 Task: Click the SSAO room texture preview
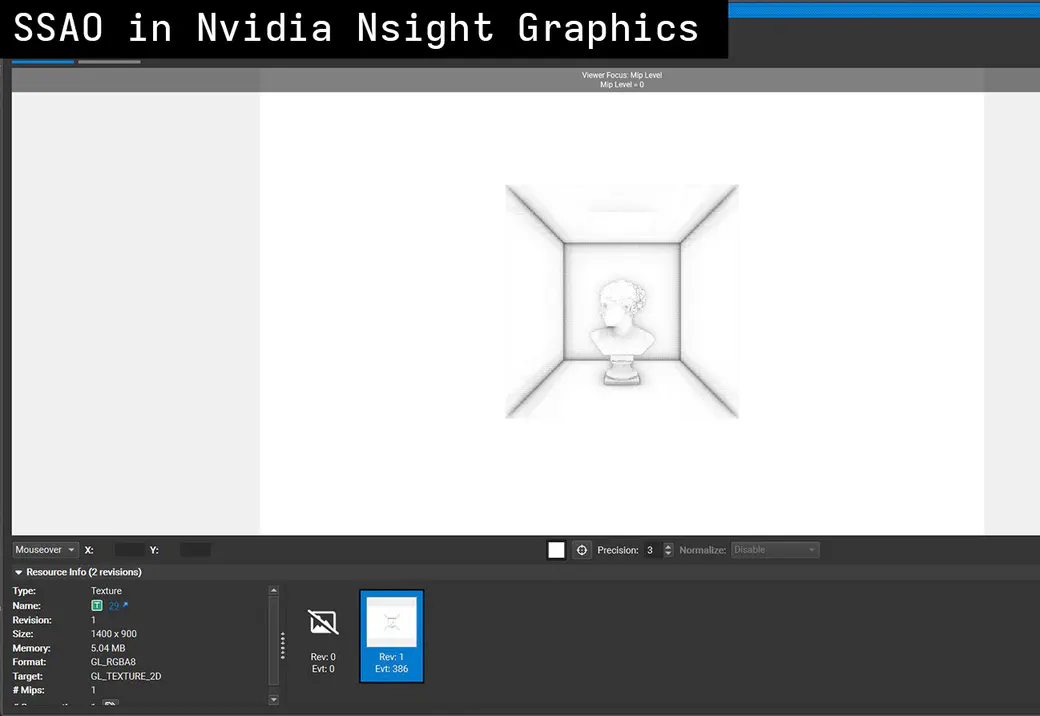click(x=621, y=302)
